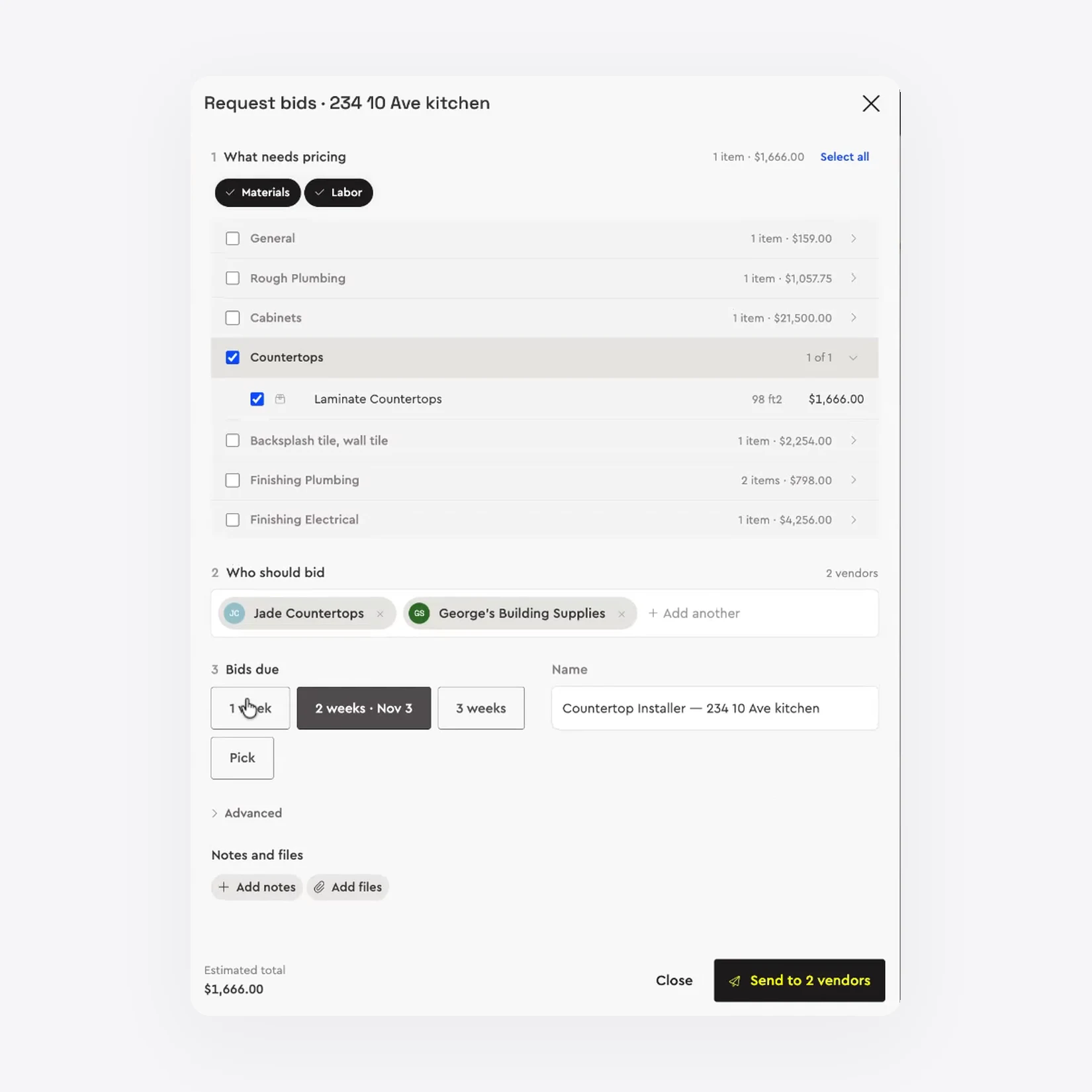Screen dimensions: 1092x1092
Task: Click the George's Building Supplies GS avatar
Action: (x=419, y=613)
